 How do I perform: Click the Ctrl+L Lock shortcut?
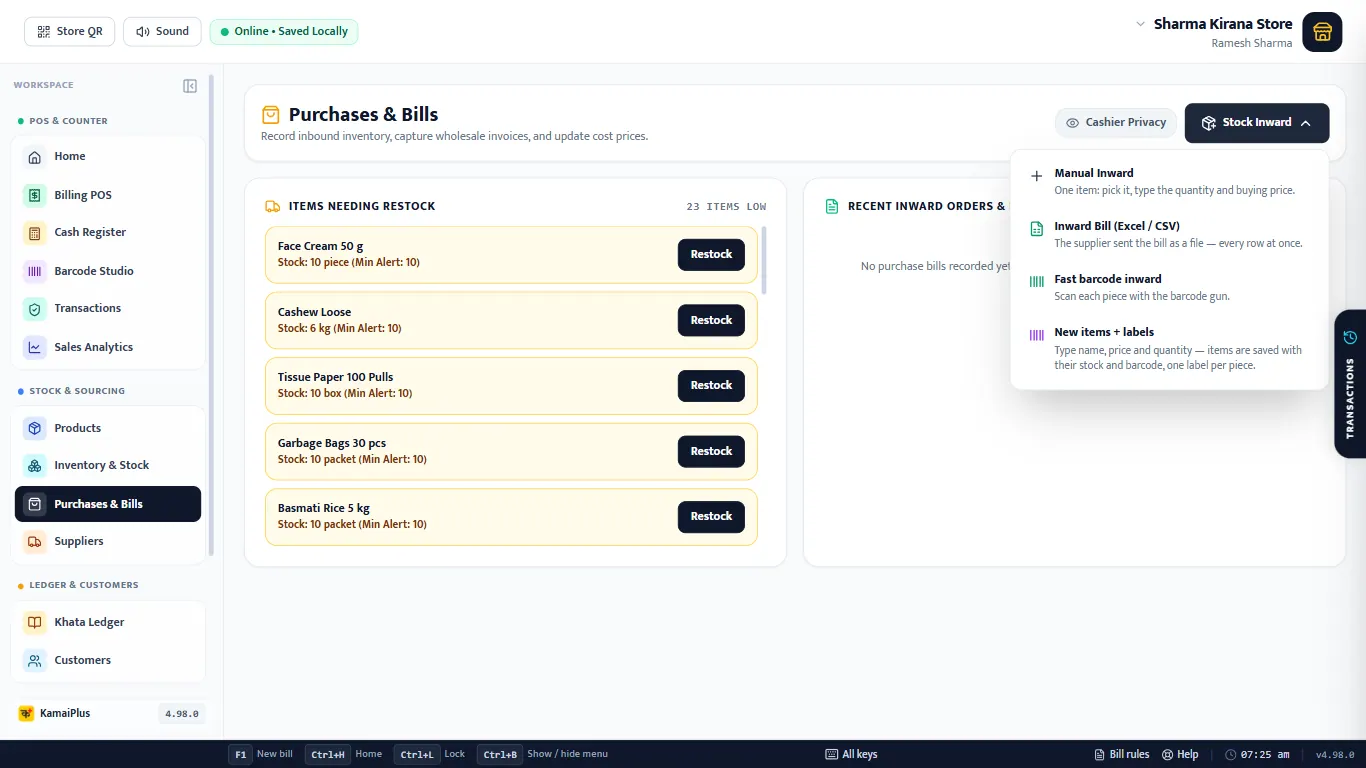pos(430,754)
